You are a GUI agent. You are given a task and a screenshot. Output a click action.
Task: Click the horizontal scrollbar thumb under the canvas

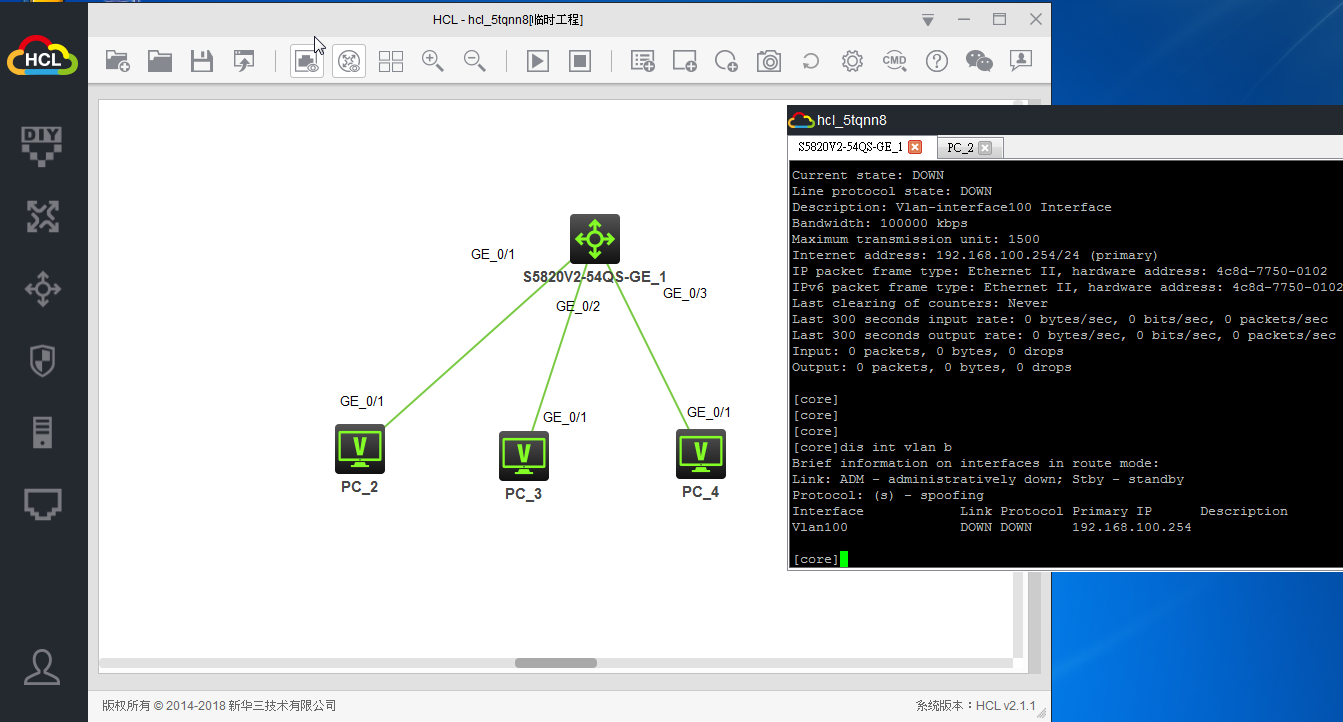point(556,663)
